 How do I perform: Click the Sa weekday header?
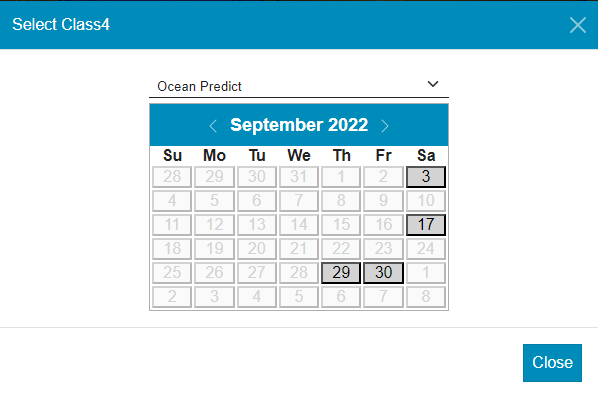[426, 156]
